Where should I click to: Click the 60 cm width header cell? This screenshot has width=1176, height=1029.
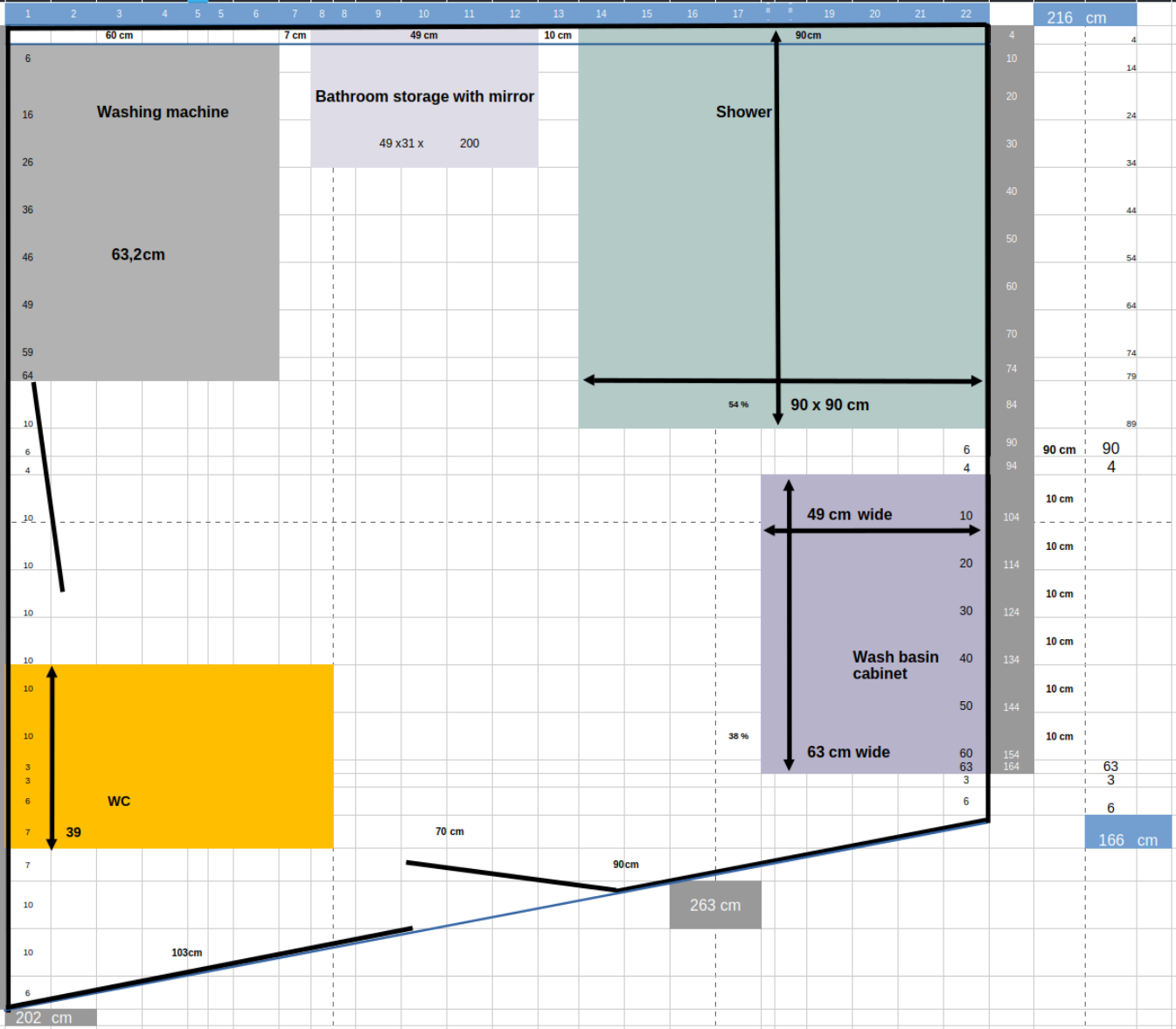(x=119, y=36)
